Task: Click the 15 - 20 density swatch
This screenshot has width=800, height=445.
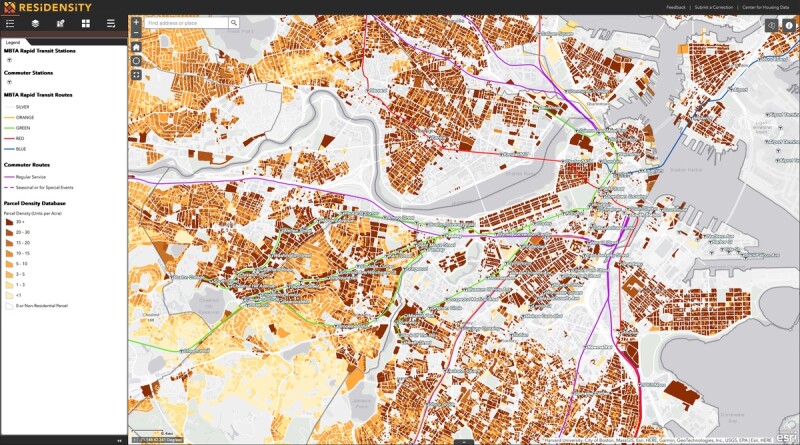Action: click(9, 243)
